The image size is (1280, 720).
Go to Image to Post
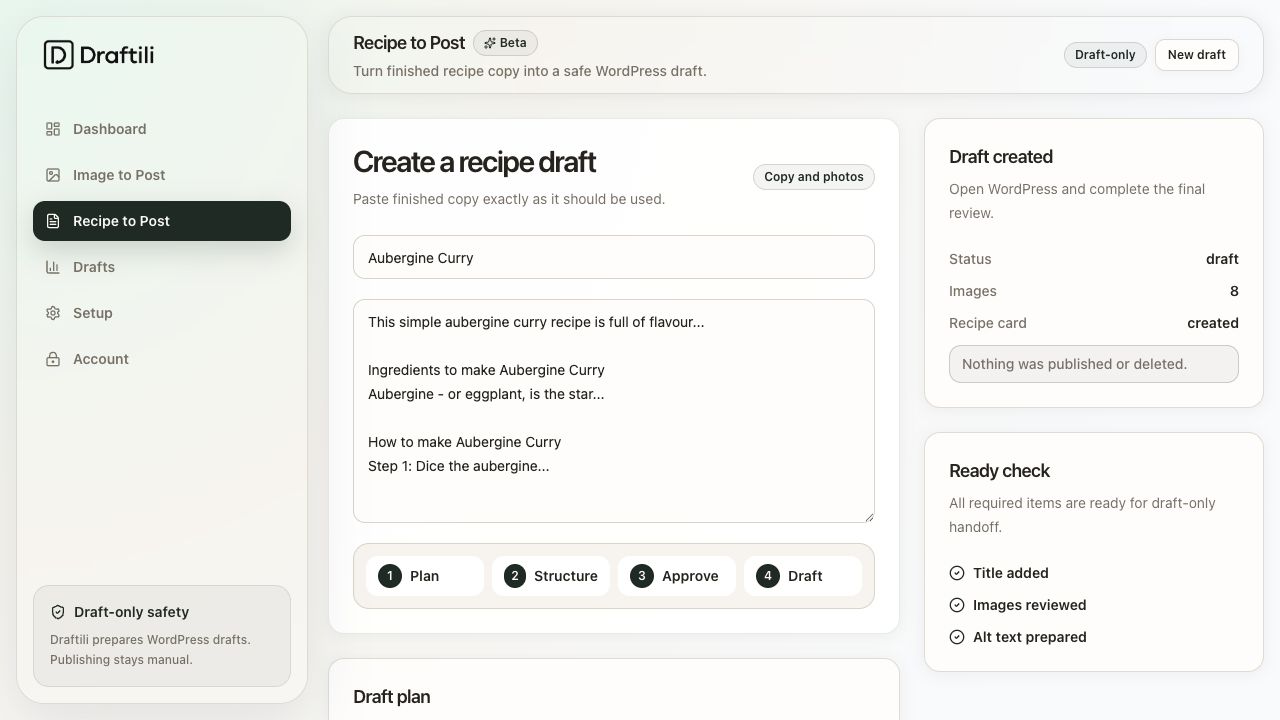[x=162, y=175]
